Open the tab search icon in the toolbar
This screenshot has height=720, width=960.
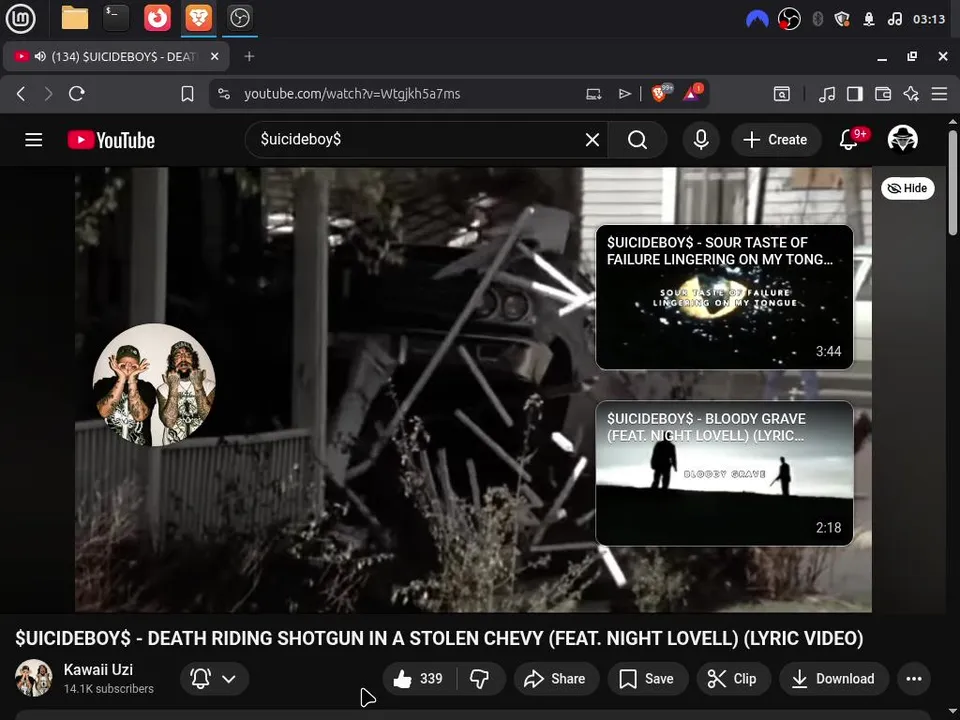click(x=782, y=94)
